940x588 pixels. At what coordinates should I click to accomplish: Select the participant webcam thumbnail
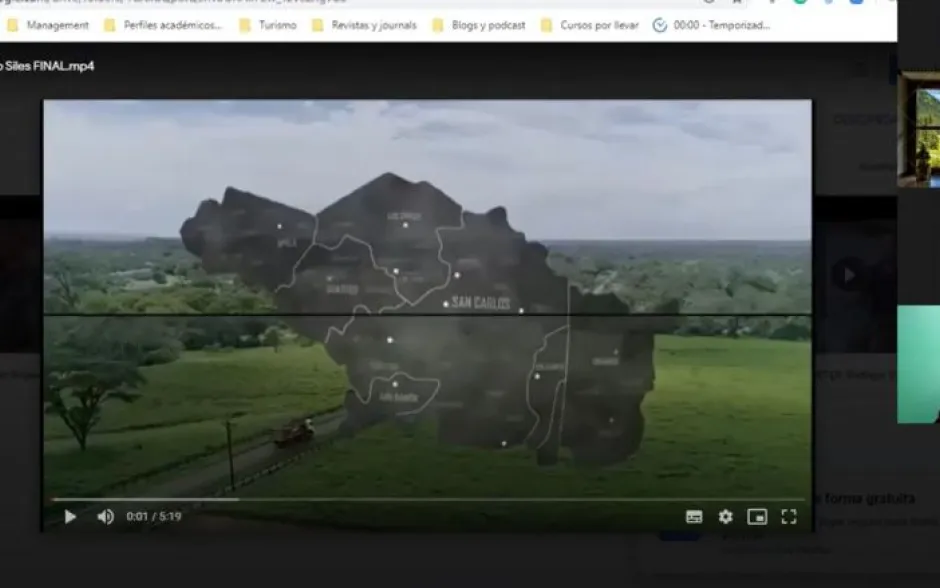(x=919, y=130)
